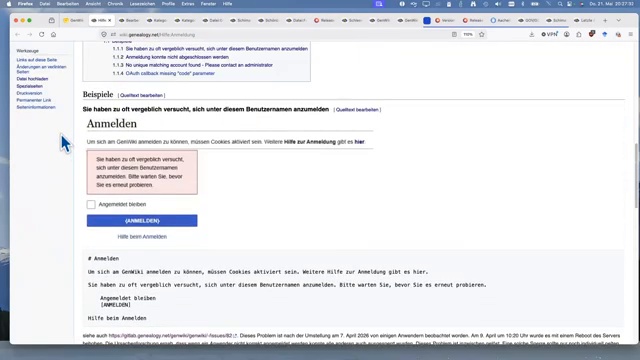Screen dimensions: 640x360
Task: Open the Ansicht menu
Action: pyautogui.click(x=93, y=4)
